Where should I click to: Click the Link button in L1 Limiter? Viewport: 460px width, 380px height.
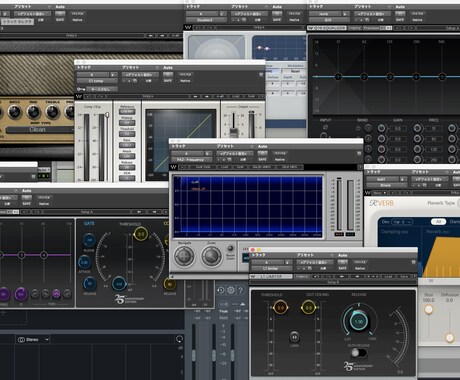294,337
